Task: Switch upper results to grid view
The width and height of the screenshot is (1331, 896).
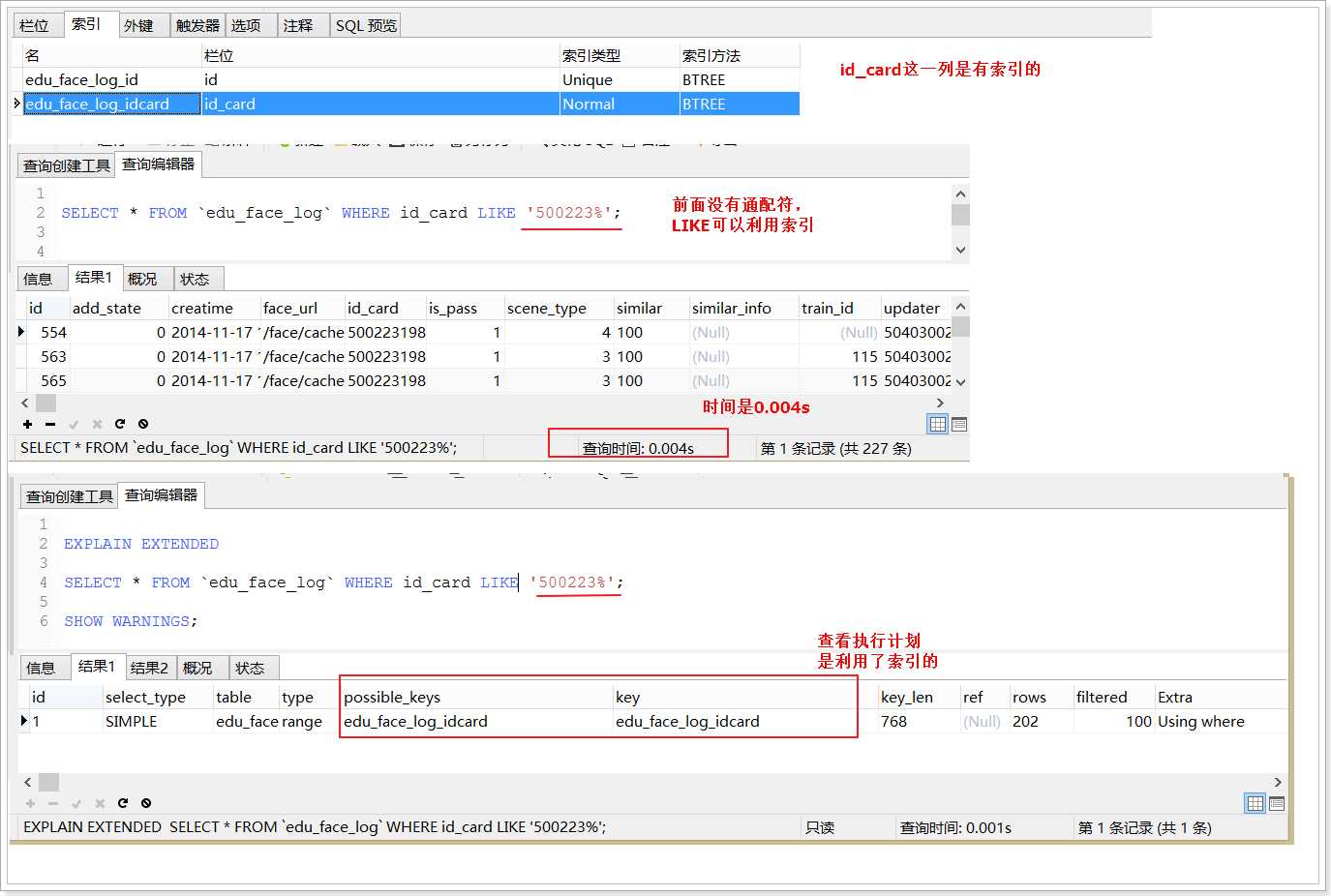Action: [937, 424]
